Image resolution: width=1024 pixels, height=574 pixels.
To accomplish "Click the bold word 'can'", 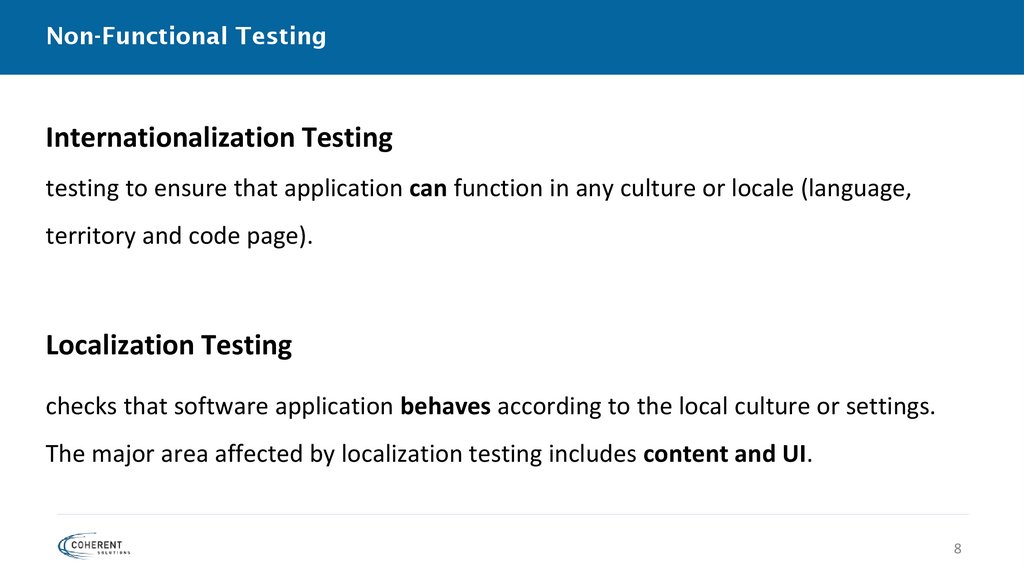I will tap(428, 190).
